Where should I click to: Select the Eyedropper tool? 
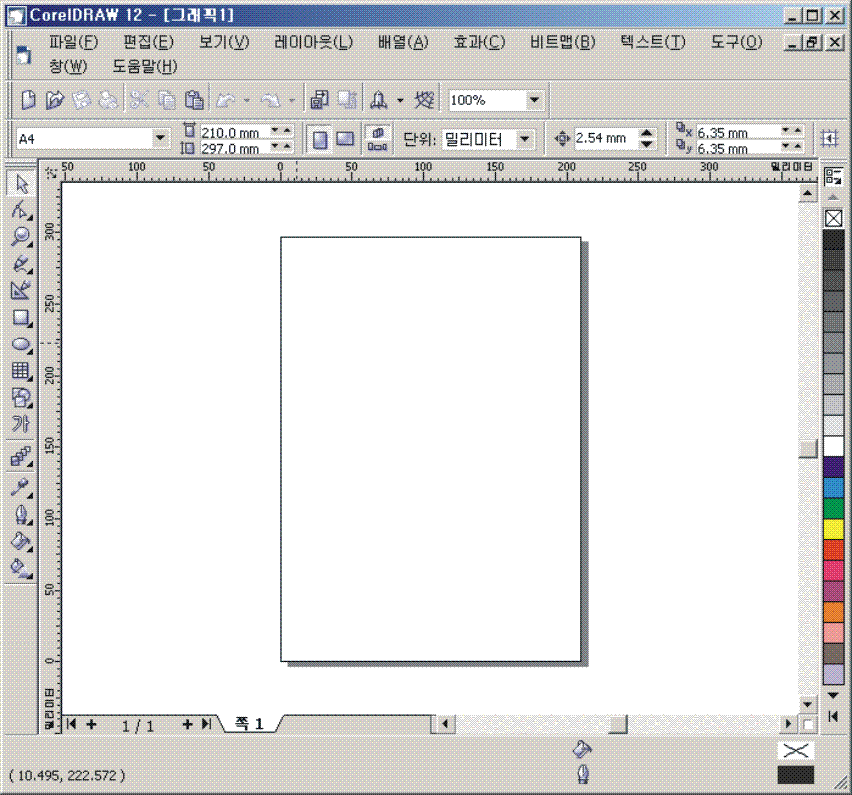(21, 488)
